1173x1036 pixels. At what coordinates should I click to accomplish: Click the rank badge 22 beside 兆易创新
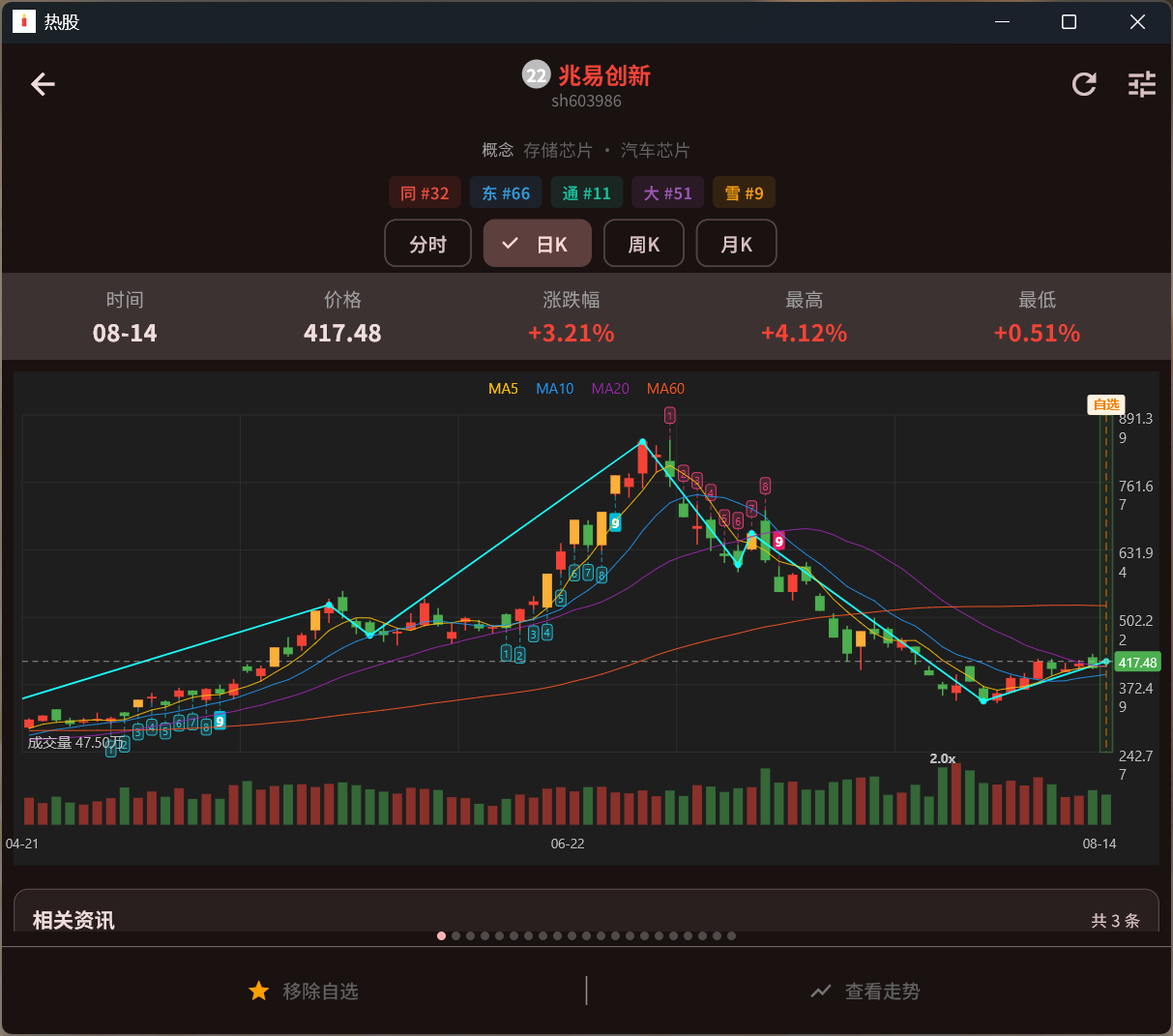pos(536,74)
